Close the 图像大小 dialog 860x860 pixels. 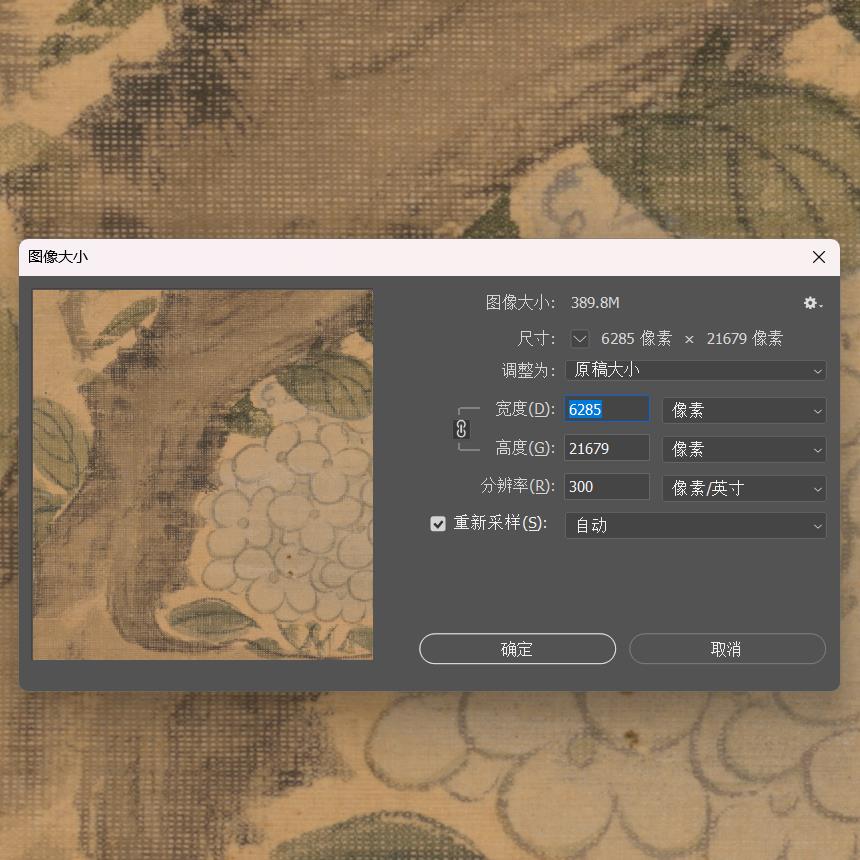819,257
